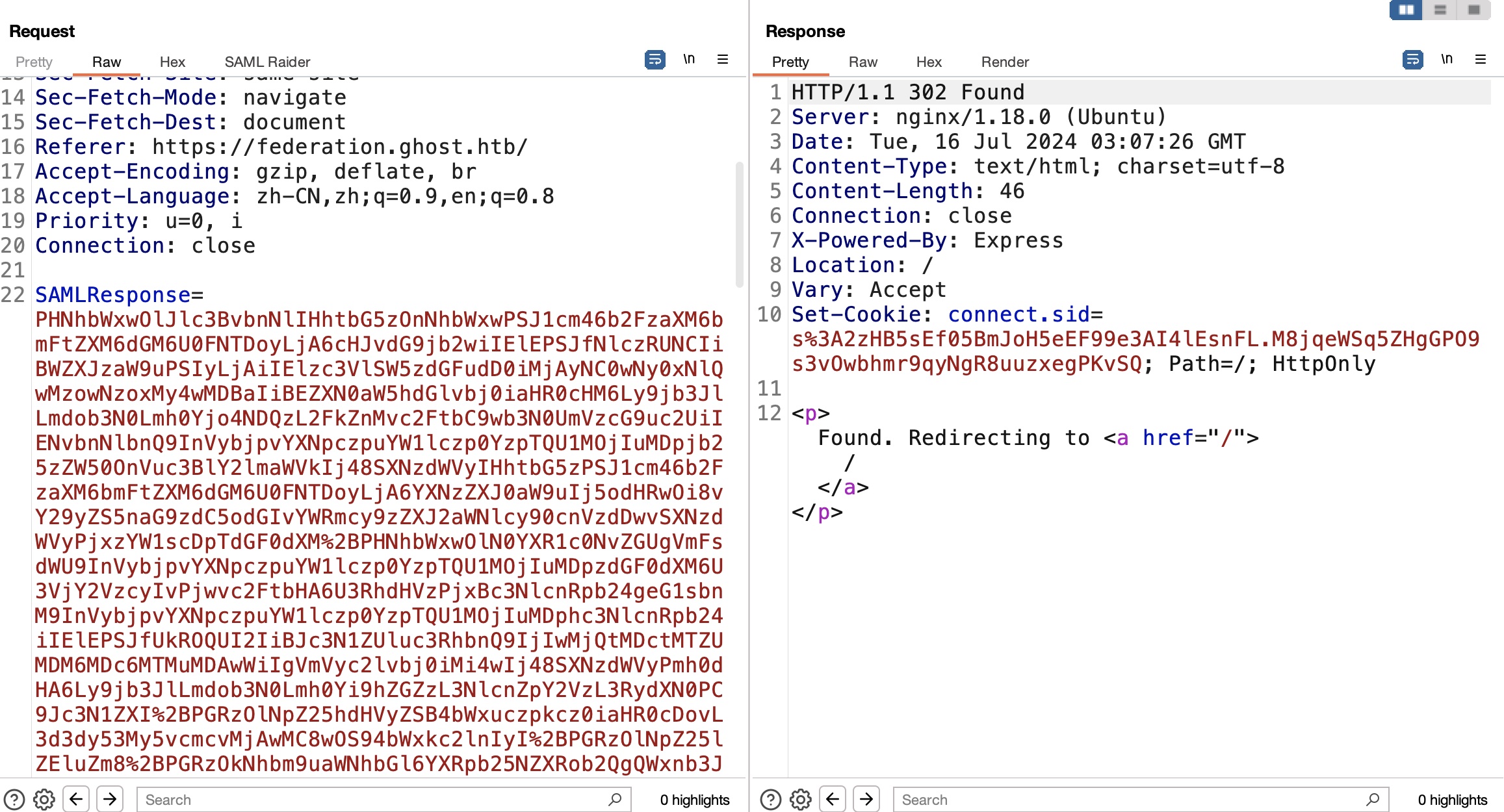
Task: Go to next match in Response search
Action: tap(866, 799)
